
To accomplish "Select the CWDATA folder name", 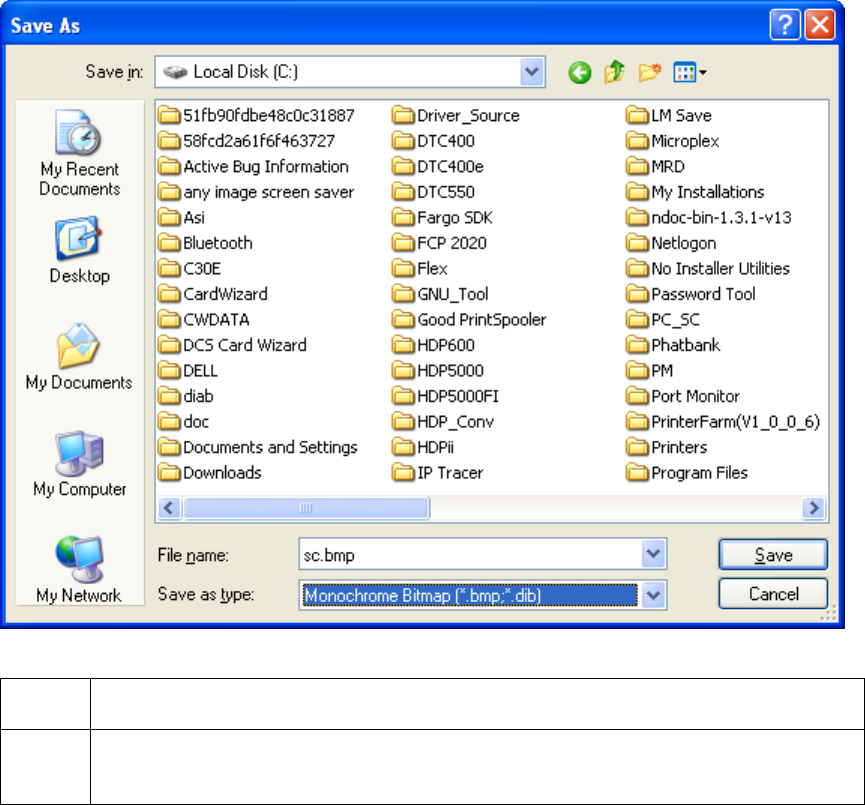I will 216,319.
